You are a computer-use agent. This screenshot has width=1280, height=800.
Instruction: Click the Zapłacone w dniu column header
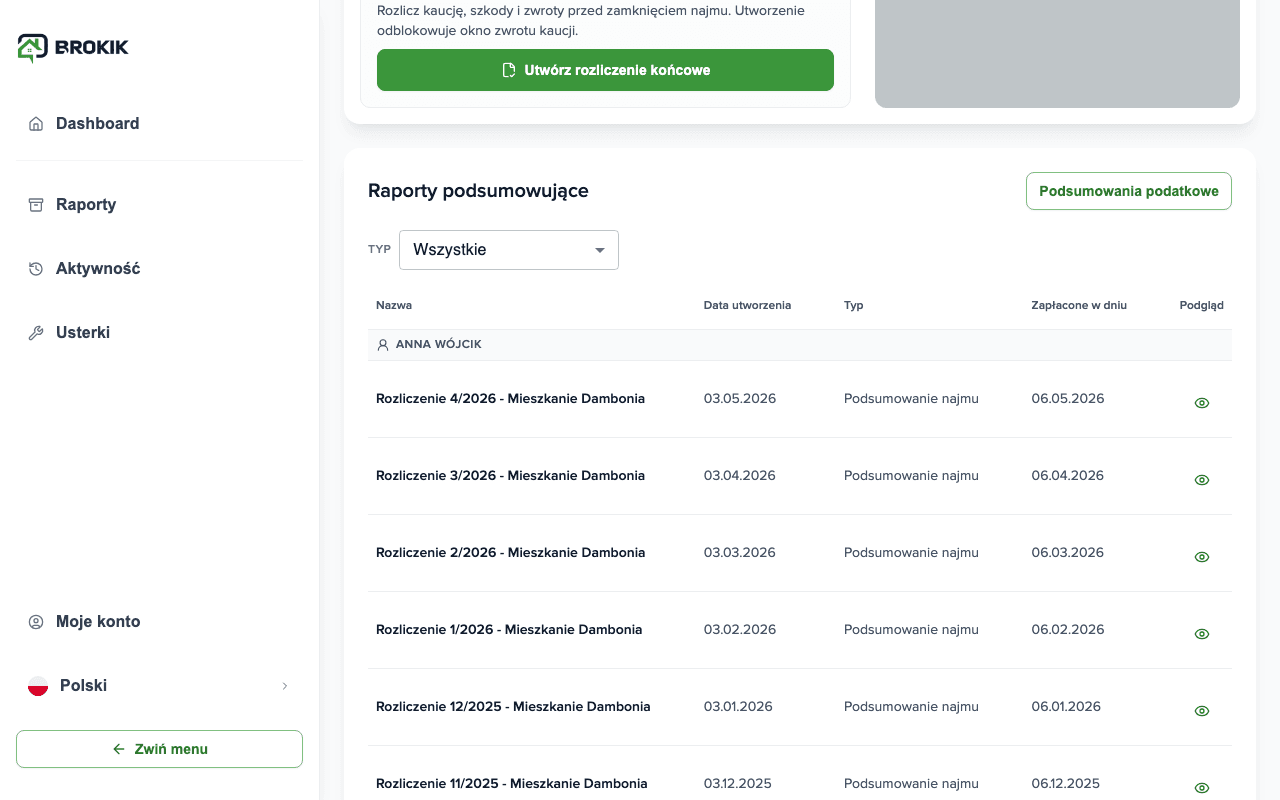[1079, 305]
